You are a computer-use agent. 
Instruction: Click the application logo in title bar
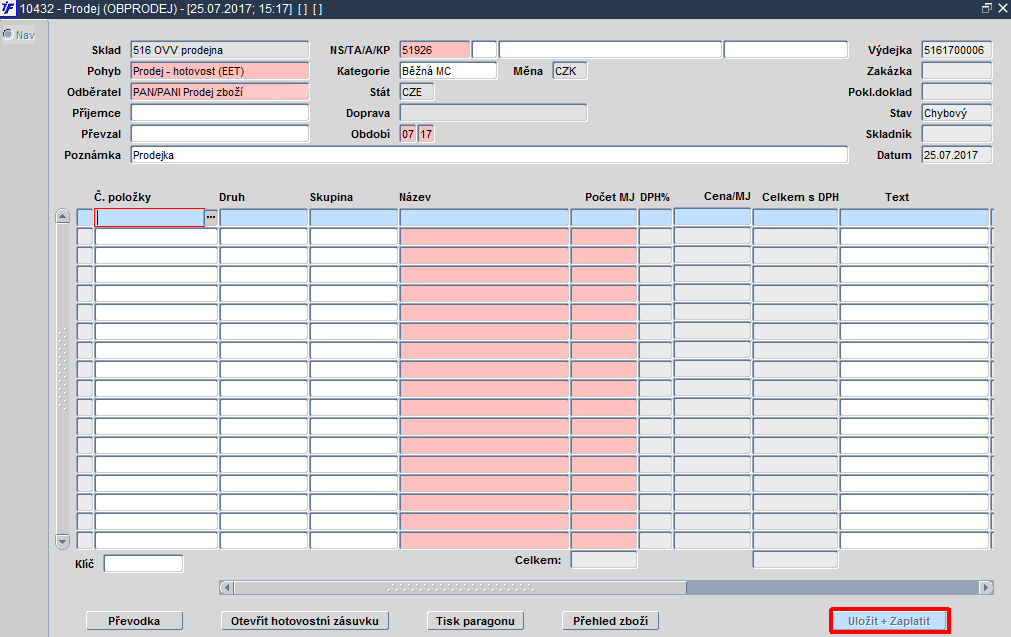pyautogui.click(x=8, y=9)
